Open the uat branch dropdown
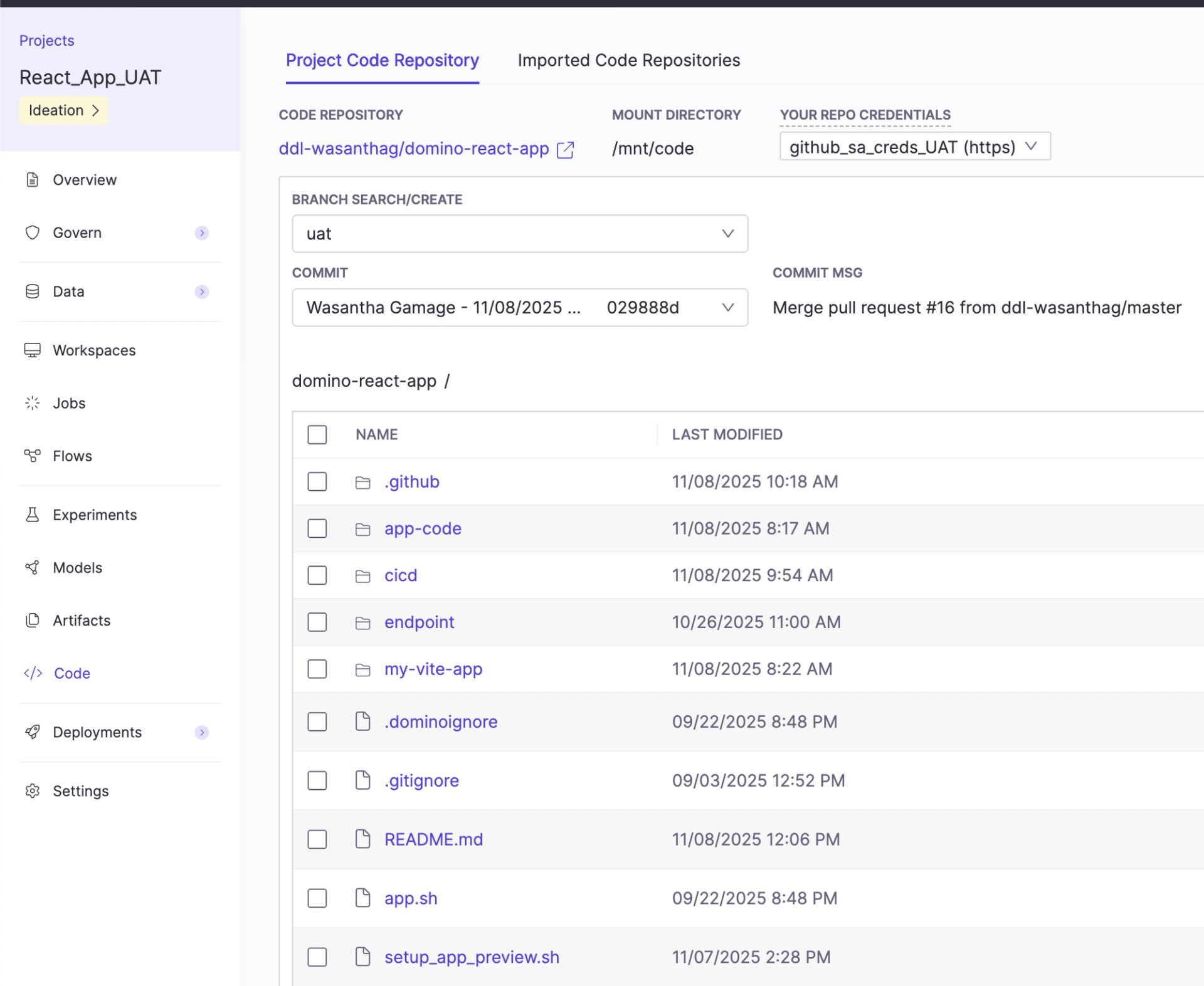Screen dimensions: 1204x986 (519, 234)
